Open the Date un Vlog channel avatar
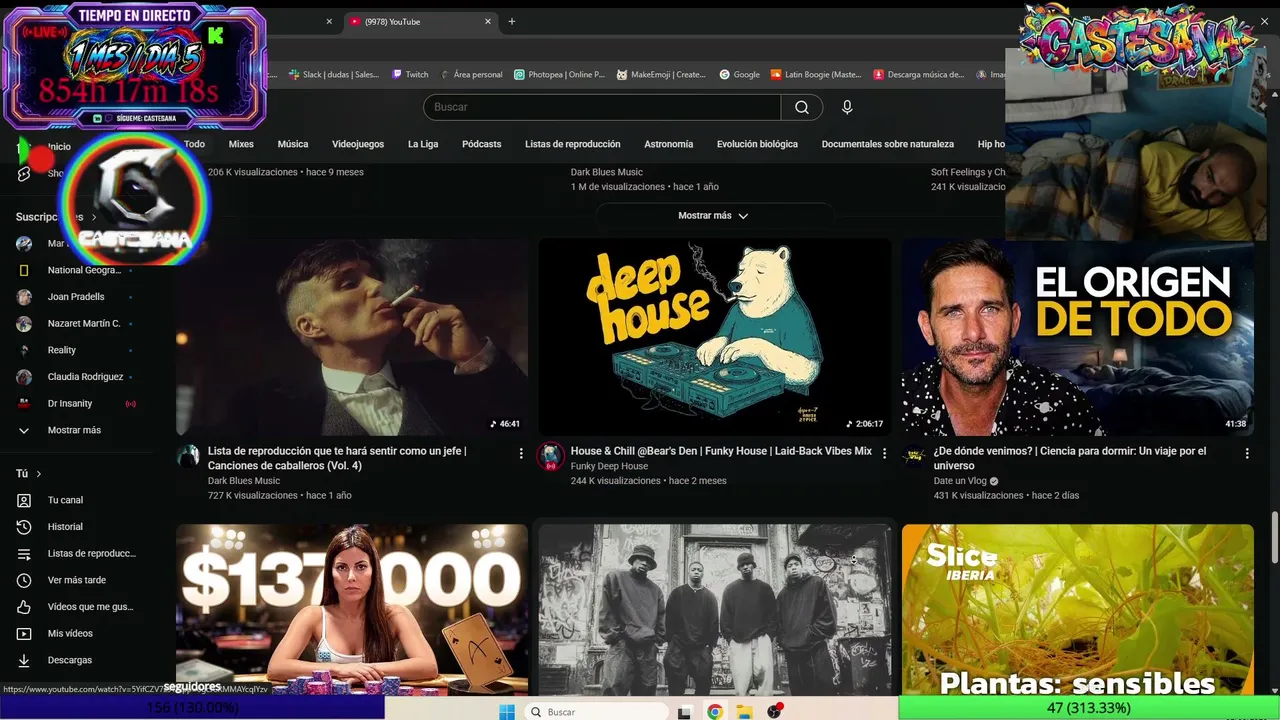 point(914,457)
